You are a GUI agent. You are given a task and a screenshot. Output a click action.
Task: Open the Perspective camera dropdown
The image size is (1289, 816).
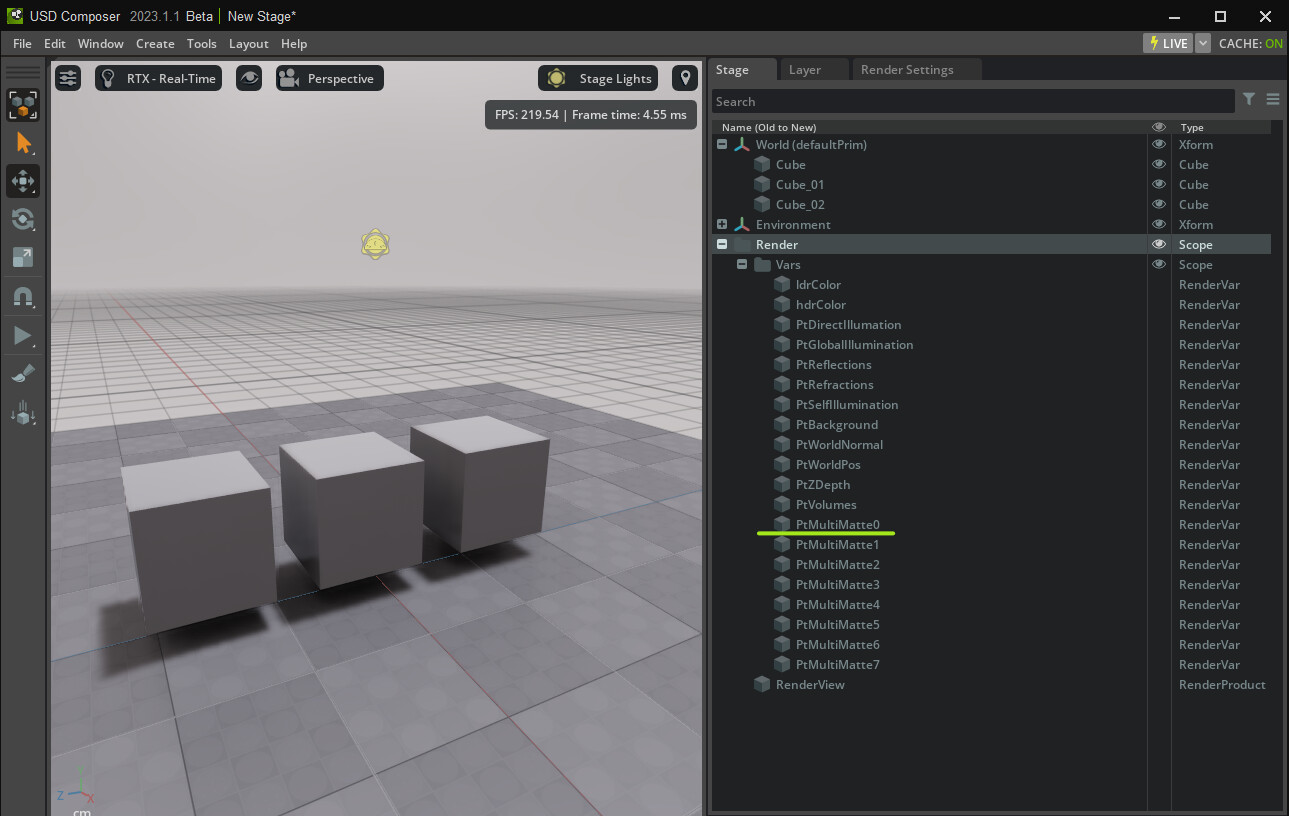click(330, 78)
